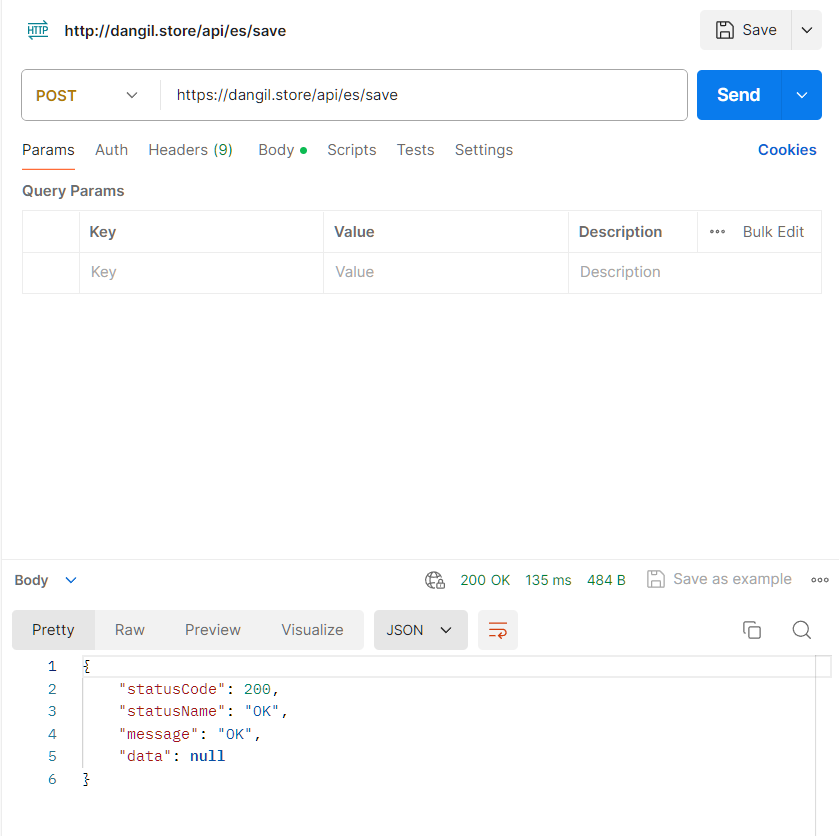839x836 pixels.
Task: Expand the response Body section chevron
Action: (x=71, y=580)
